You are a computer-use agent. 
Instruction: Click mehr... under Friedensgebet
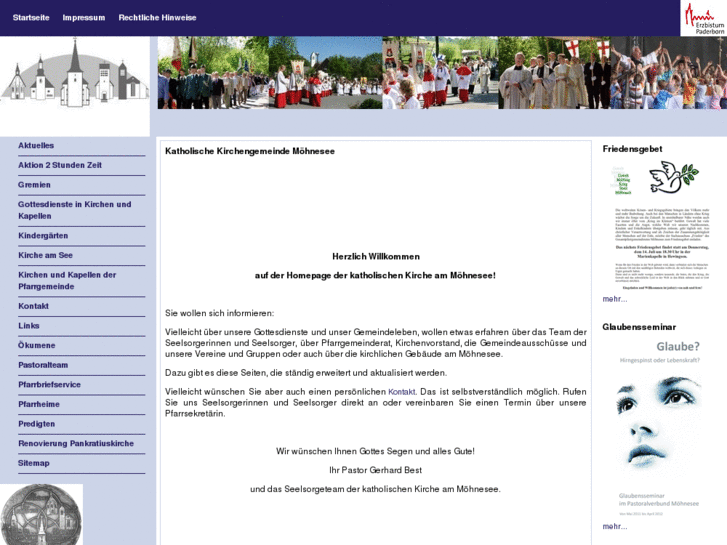(x=615, y=299)
